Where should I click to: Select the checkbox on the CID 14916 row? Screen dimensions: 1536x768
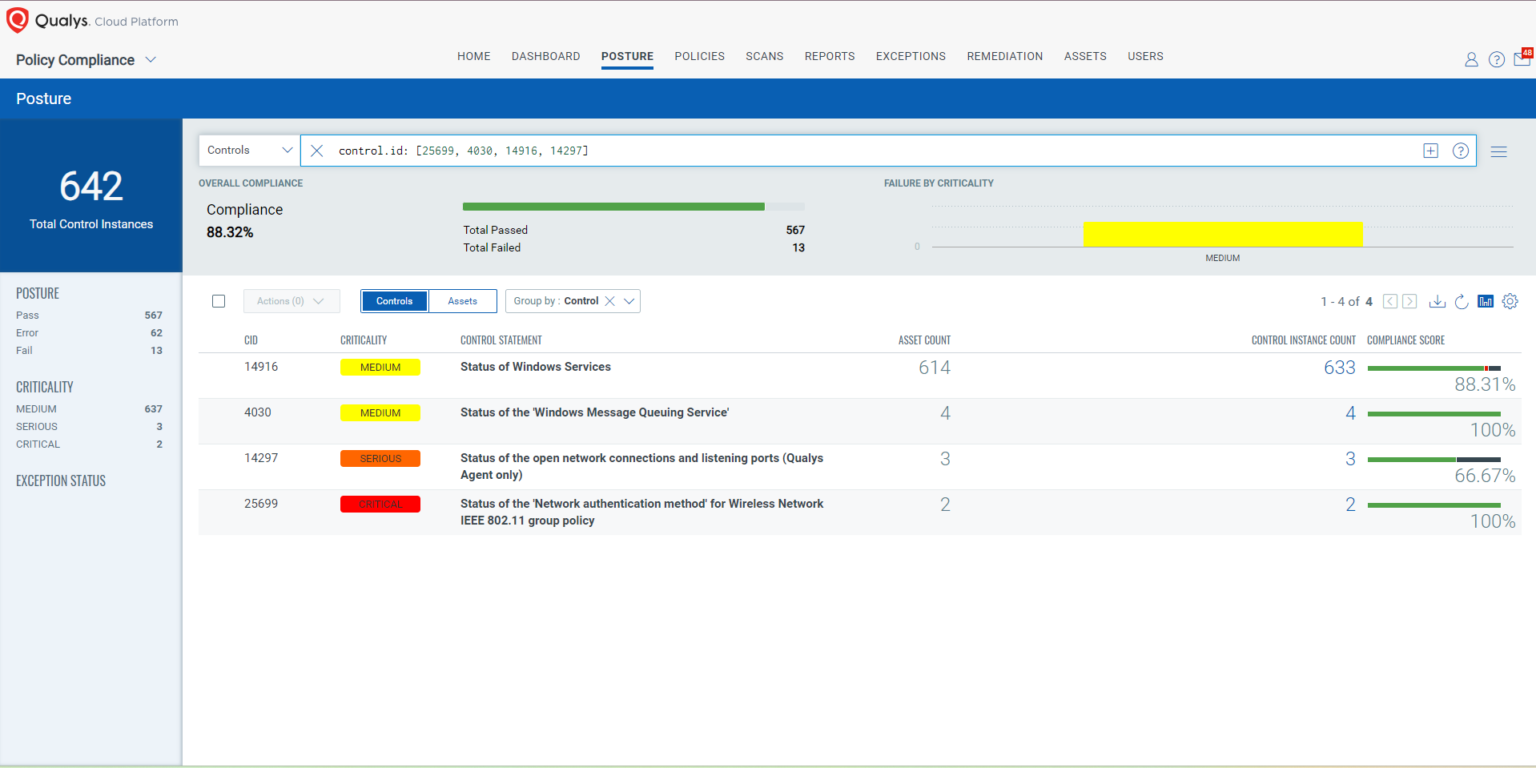click(219, 367)
